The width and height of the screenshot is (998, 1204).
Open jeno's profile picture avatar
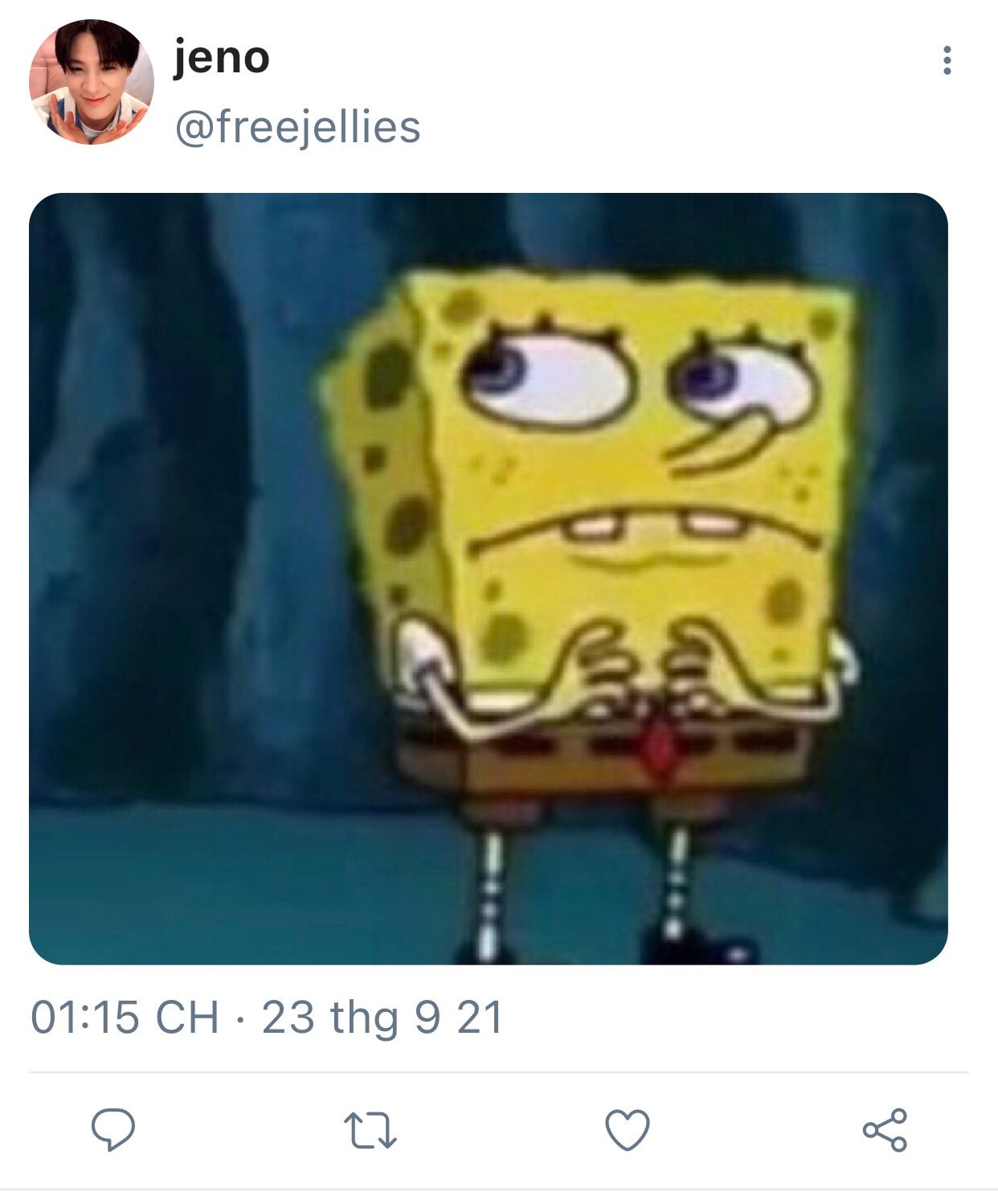(92, 82)
